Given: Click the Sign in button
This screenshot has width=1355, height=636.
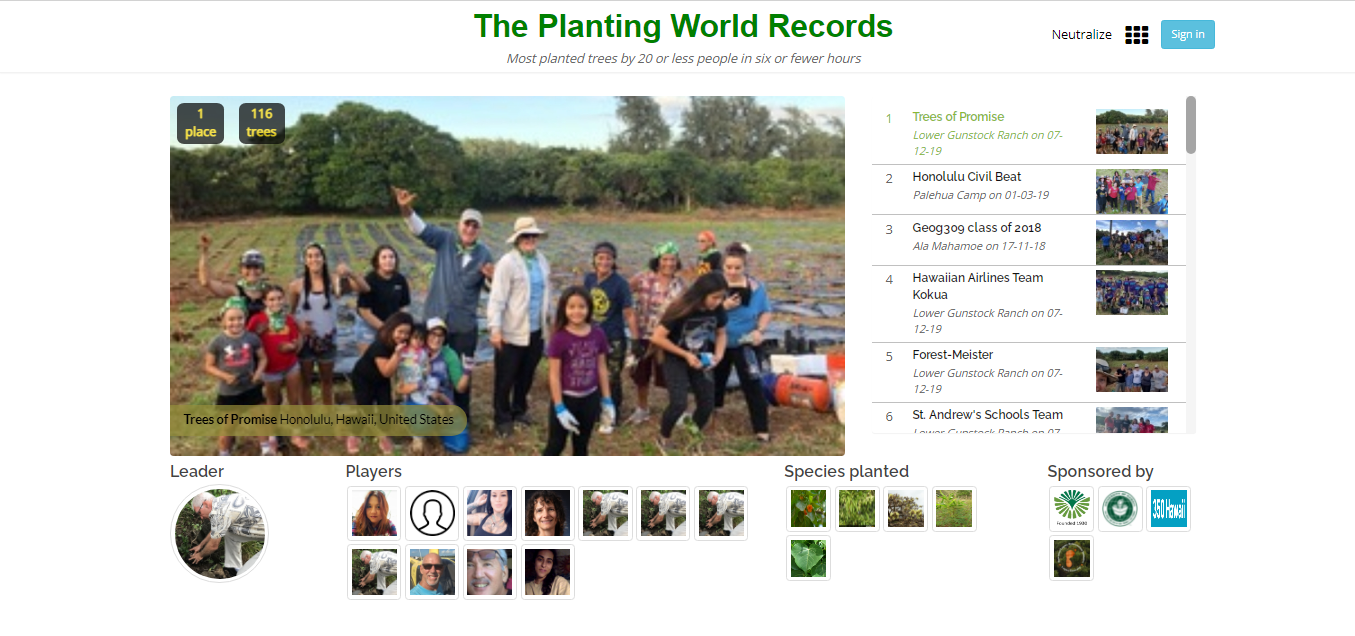Looking at the screenshot, I should tap(1188, 34).
